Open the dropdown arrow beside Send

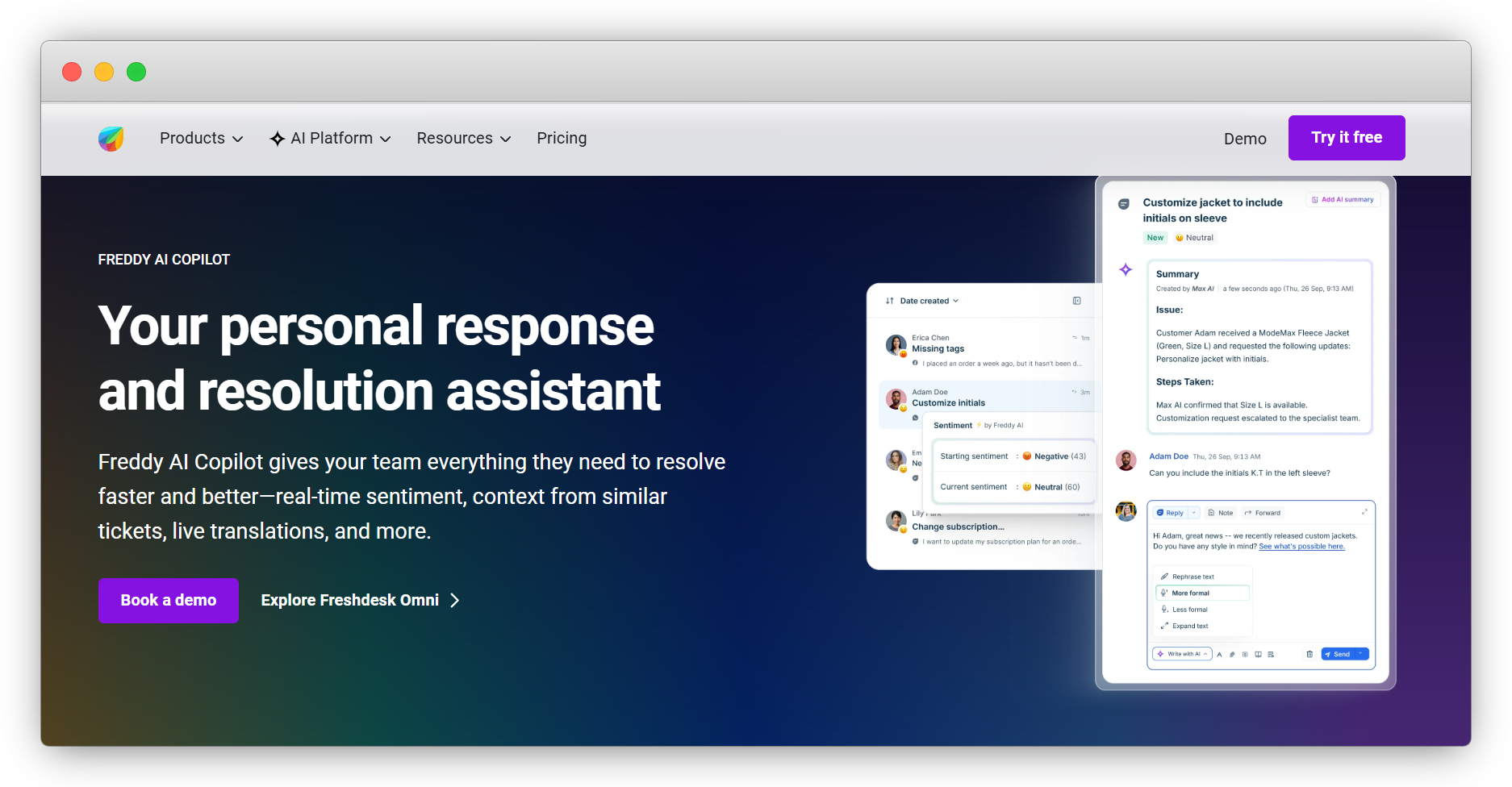tap(1361, 654)
